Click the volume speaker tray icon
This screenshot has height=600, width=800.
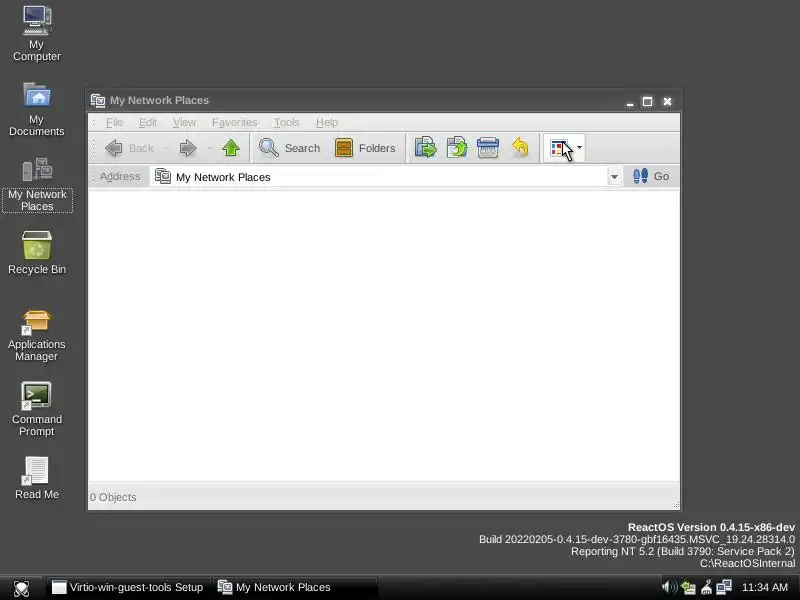coord(669,587)
